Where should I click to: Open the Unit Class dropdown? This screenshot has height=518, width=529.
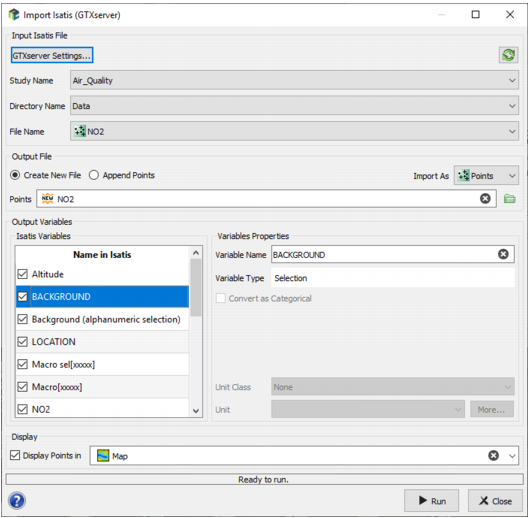pos(393,387)
